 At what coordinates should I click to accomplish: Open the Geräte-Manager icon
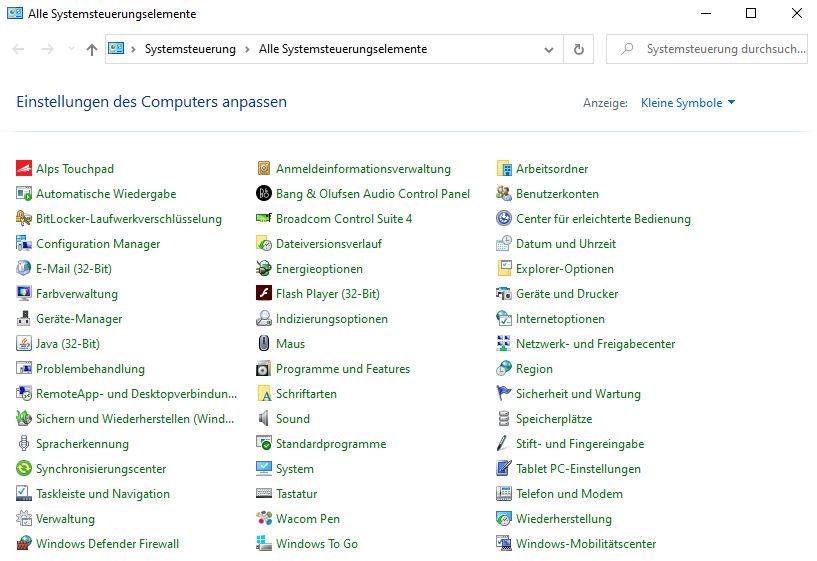(24, 319)
